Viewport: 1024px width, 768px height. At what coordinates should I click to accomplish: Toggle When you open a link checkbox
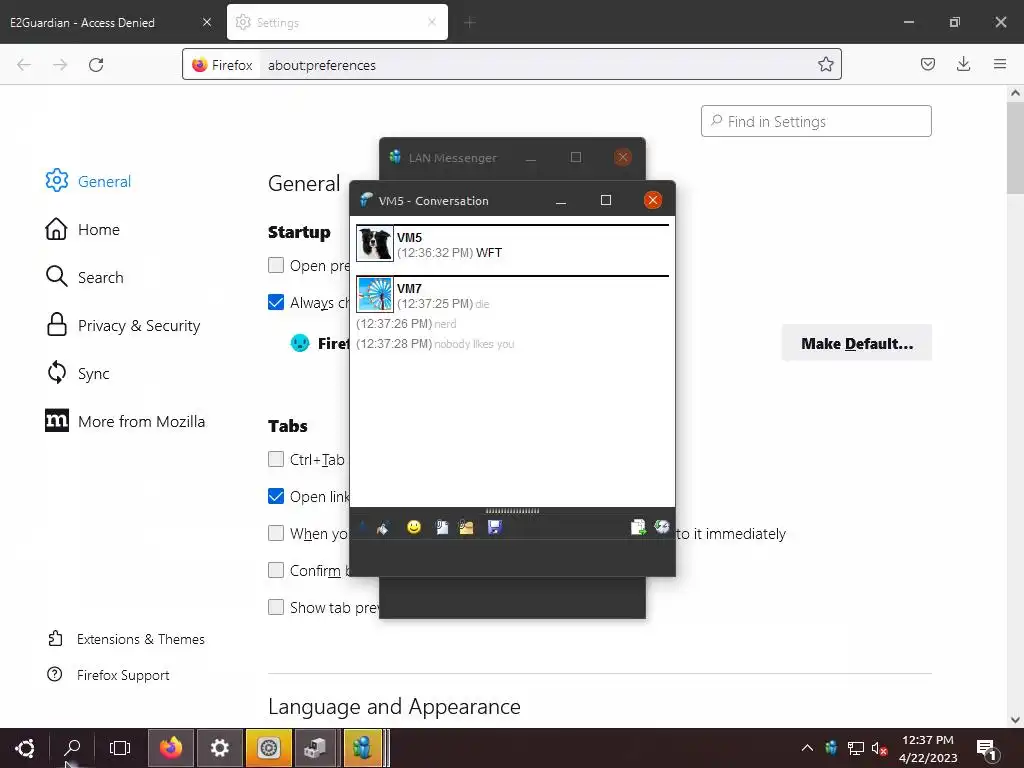[x=276, y=533]
